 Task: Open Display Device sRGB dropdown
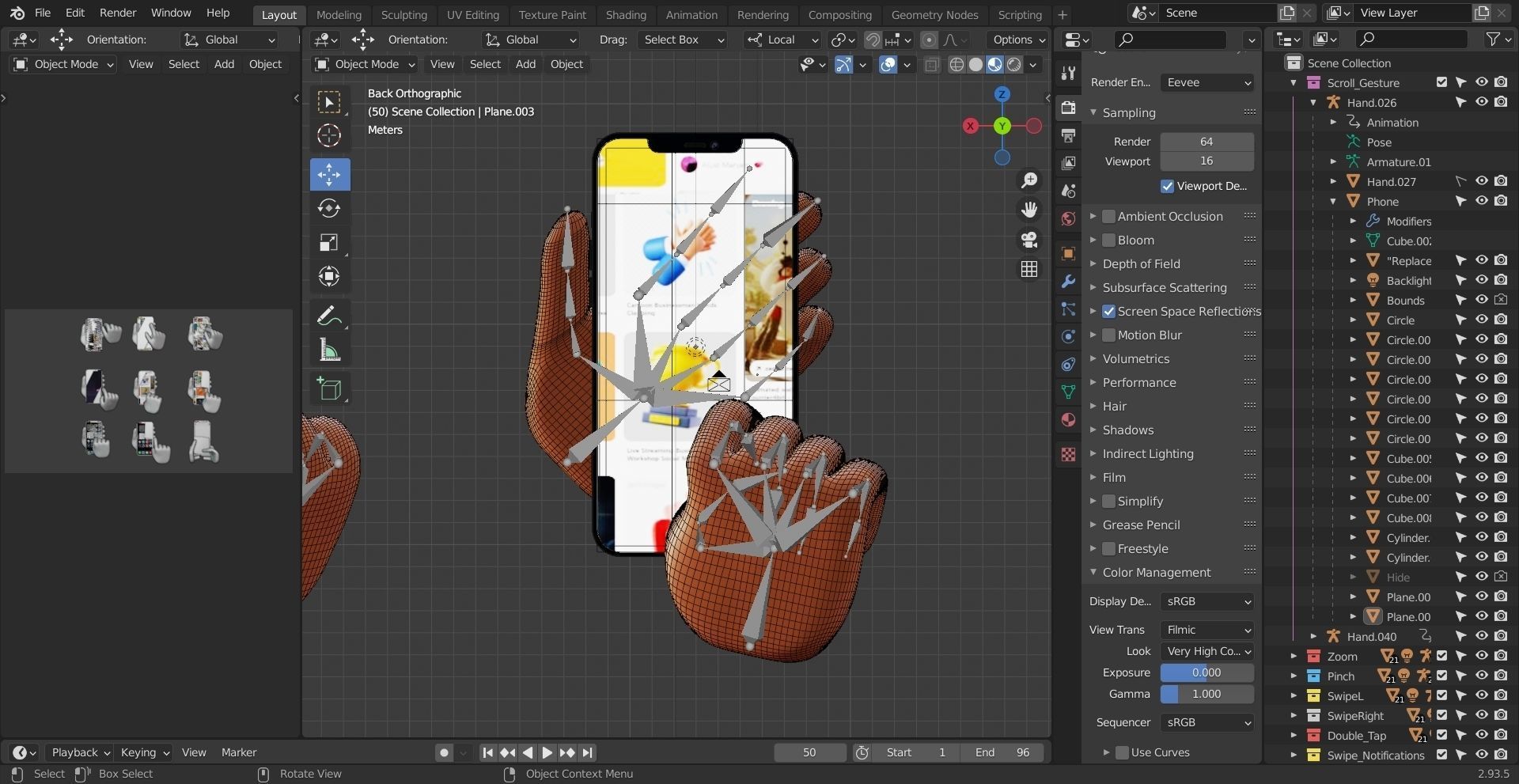(1207, 601)
